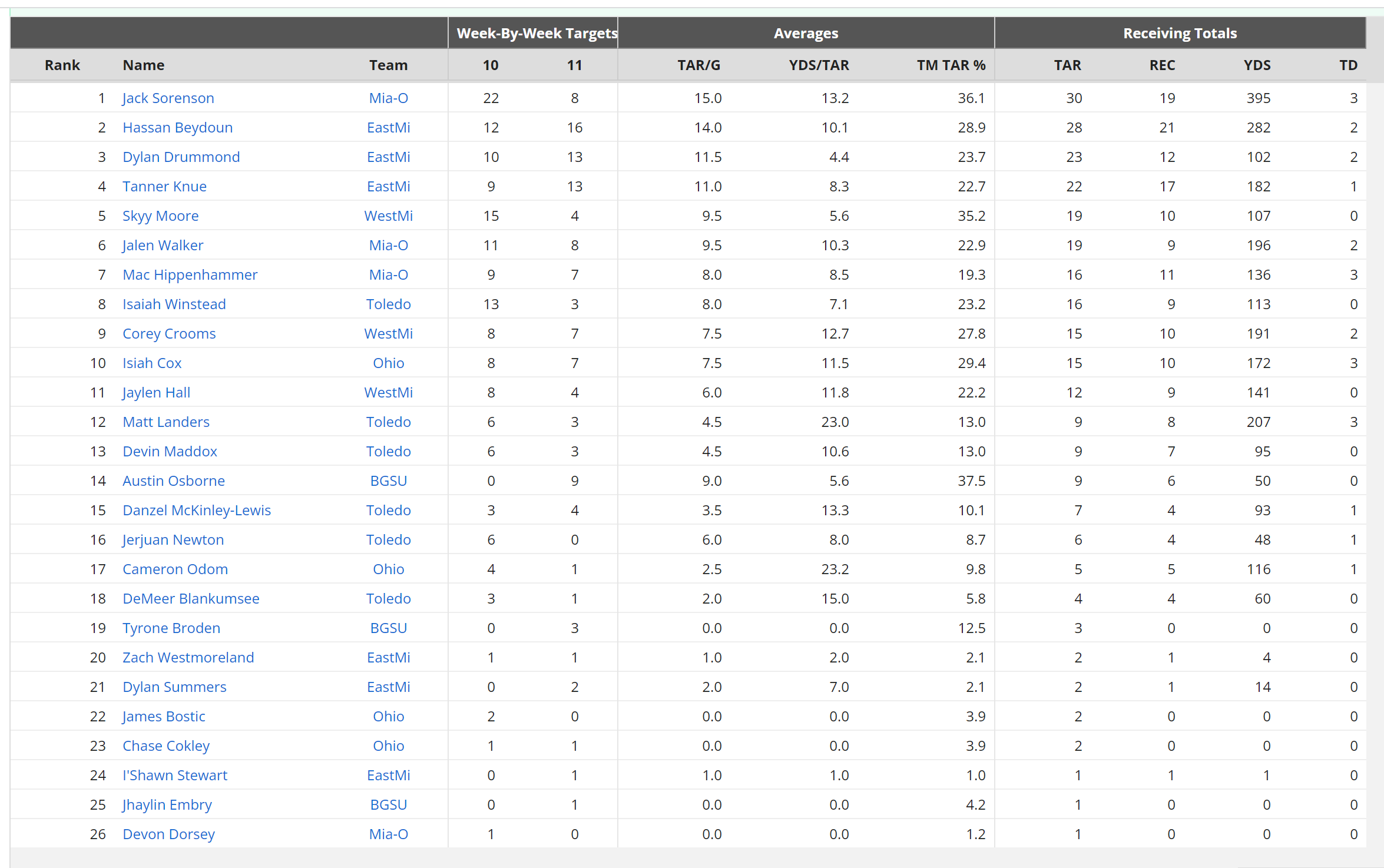This screenshot has width=1384, height=868.
Task: Open Jack Sorenson's player page
Action: pyautogui.click(x=168, y=98)
